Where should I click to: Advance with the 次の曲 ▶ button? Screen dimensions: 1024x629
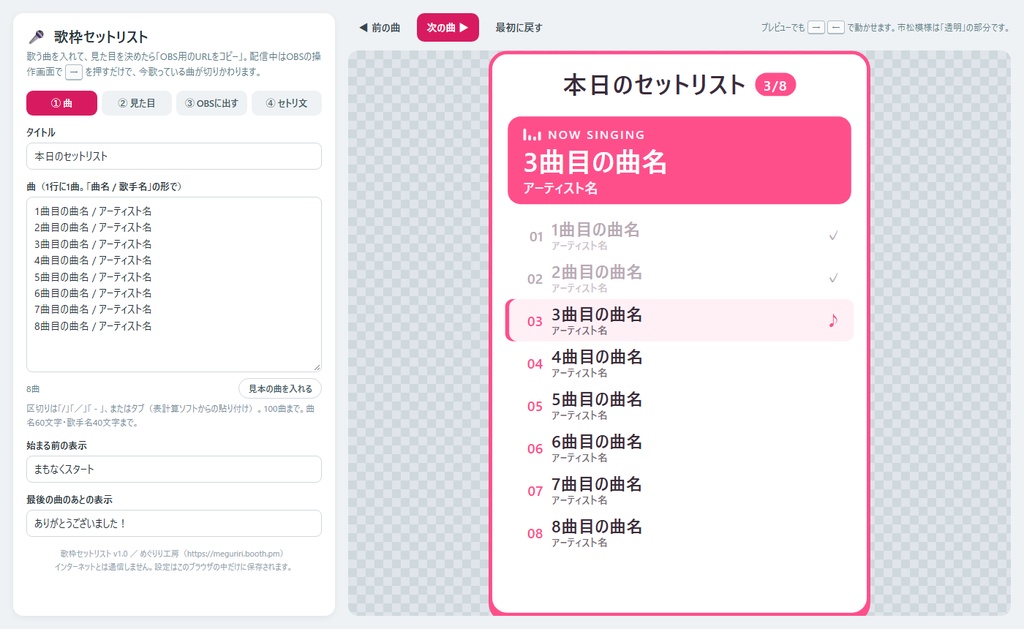pos(448,27)
